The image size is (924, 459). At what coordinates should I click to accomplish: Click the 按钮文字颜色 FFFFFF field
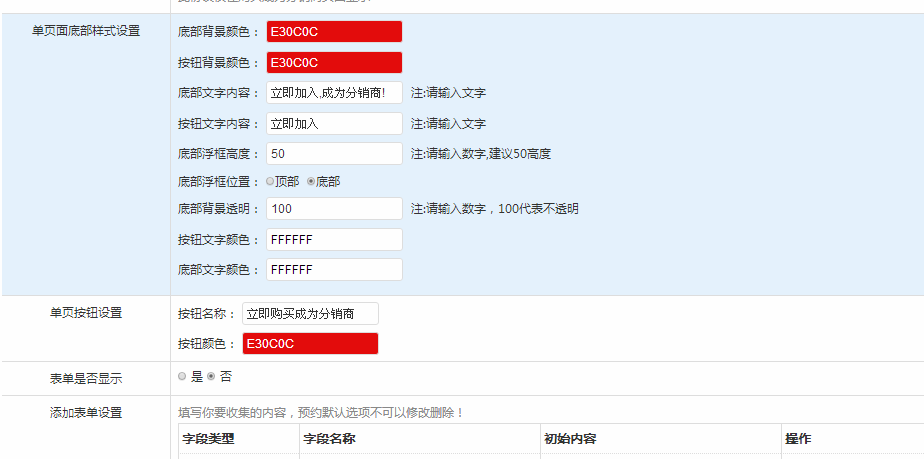pyautogui.click(x=334, y=240)
